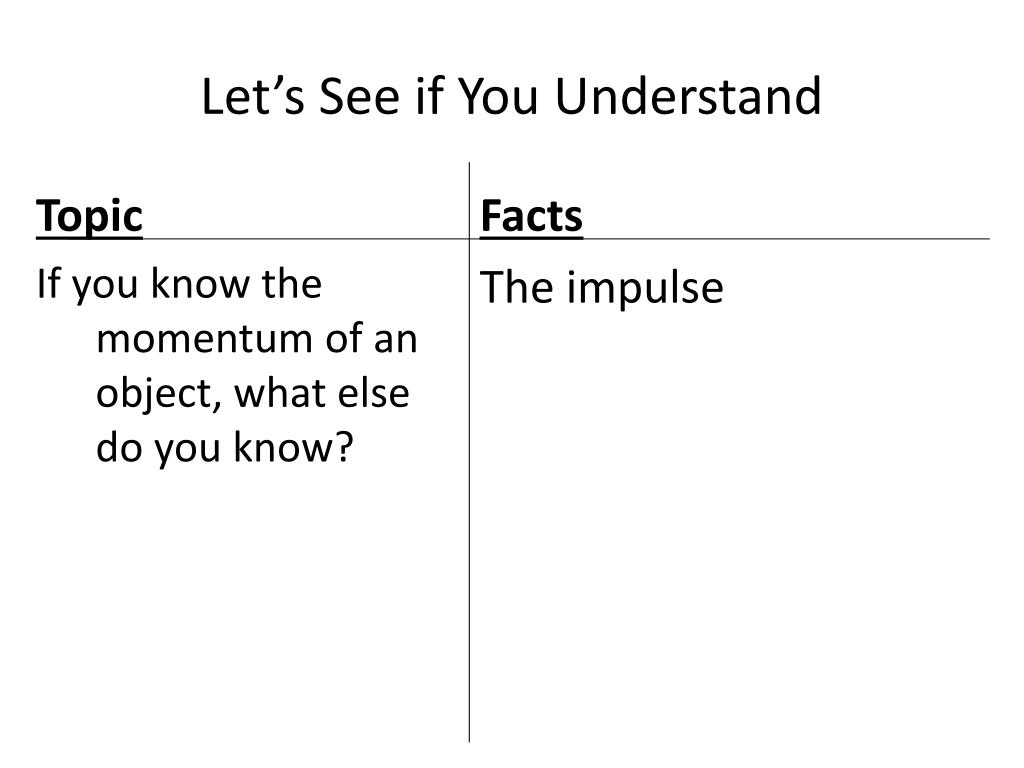The height and width of the screenshot is (768, 1024).
Task: Select the underlined 'Facts' heading
Action: pyautogui.click(x=532, y=216)
